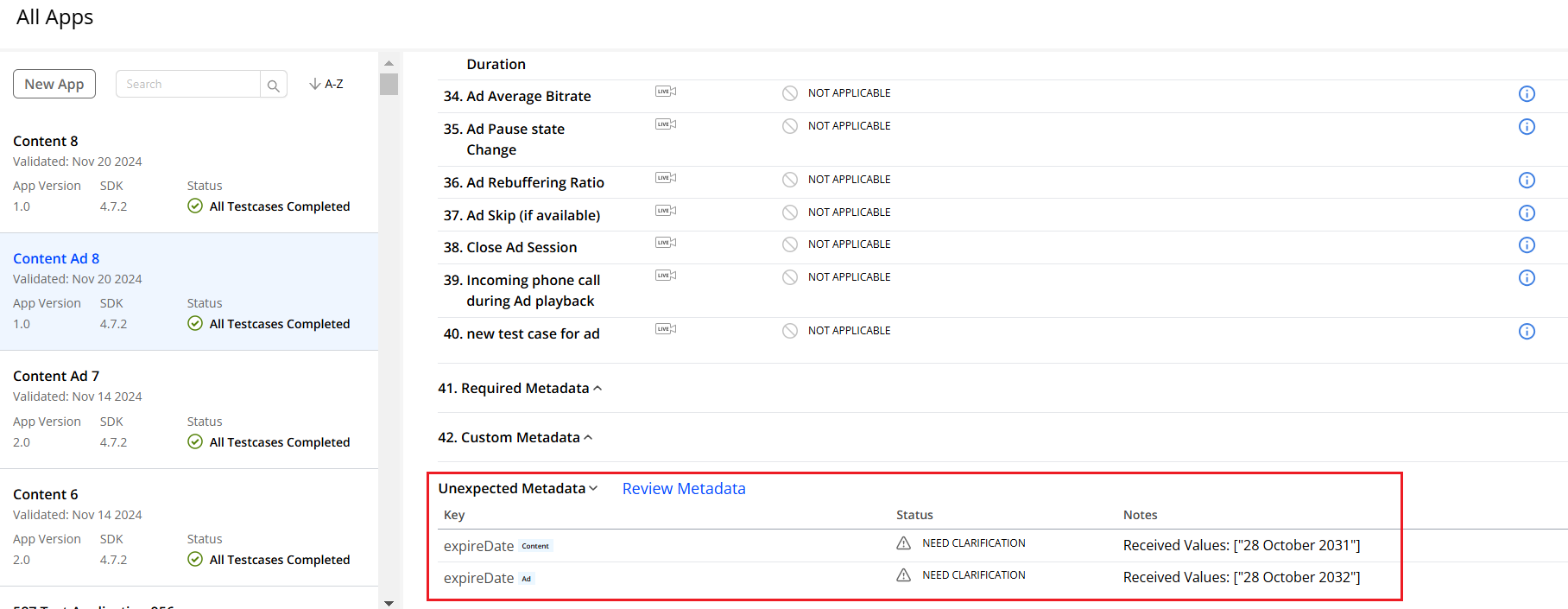Image resolution: width=1568 pixels, height=609 pixels.
Task: Click not-applicable icon for Ad Pause state Change
Action: point(790,126)
